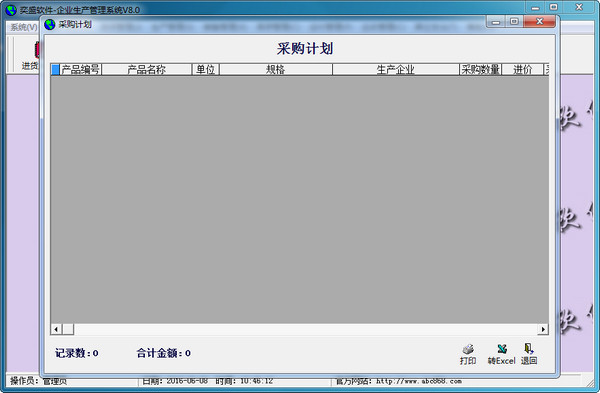Click the scrollbar left arrow
Viewport: 600px width, 393px height.
pyautogui.click(x=56, y=329)
